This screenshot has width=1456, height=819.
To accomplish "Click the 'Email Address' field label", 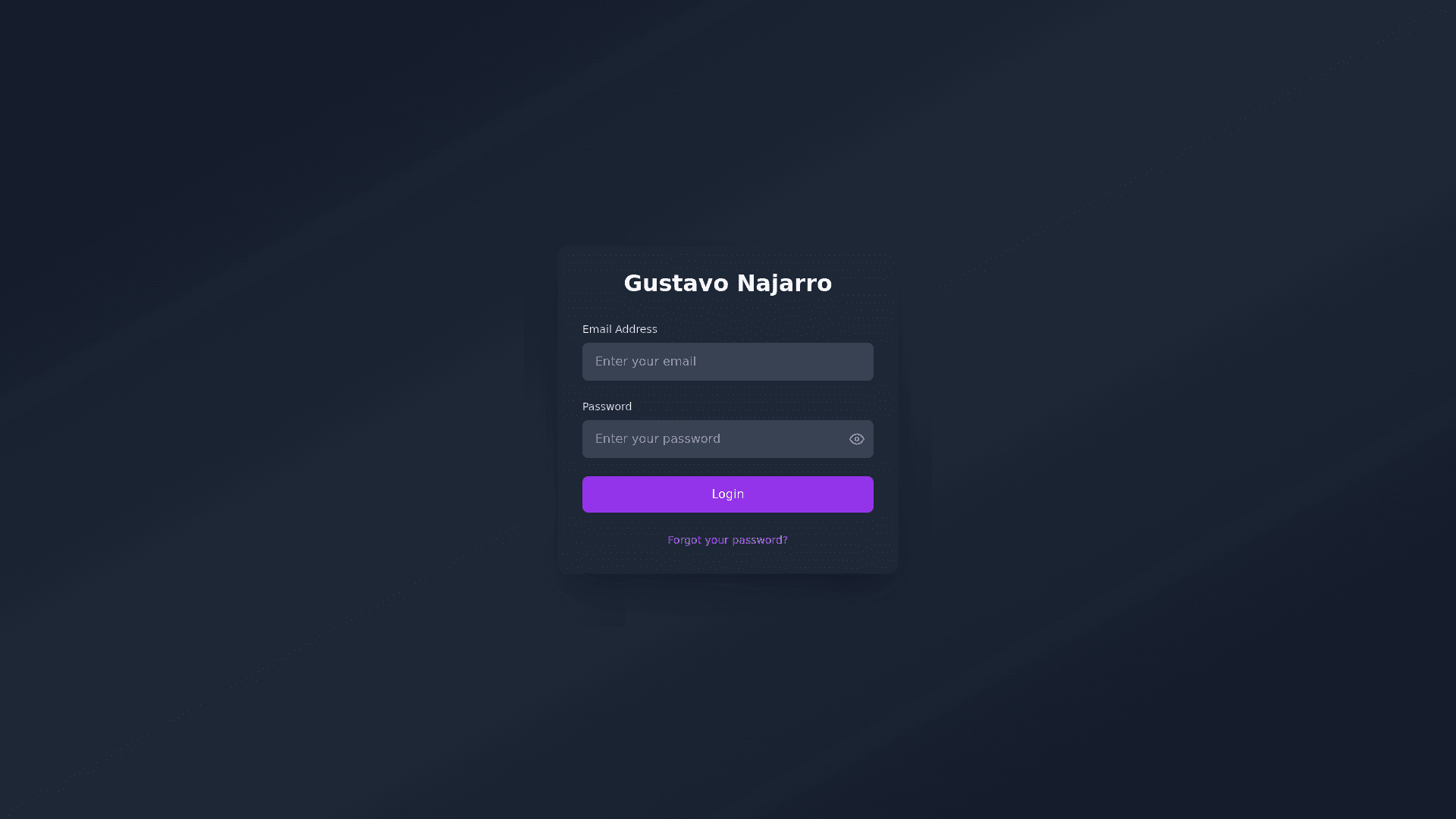I will (x=620, y=329).
